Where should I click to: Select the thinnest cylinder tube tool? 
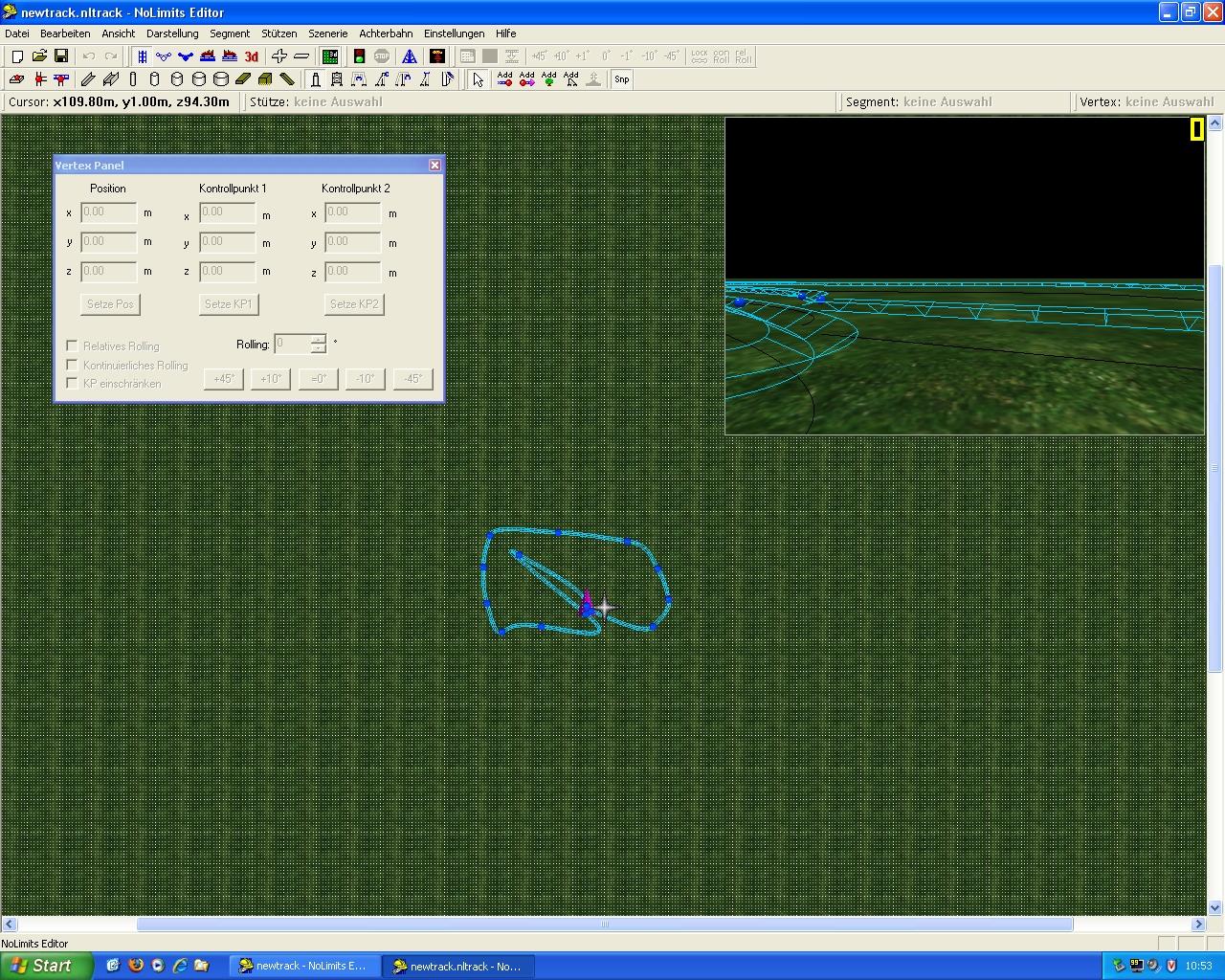tap(132, 79)
